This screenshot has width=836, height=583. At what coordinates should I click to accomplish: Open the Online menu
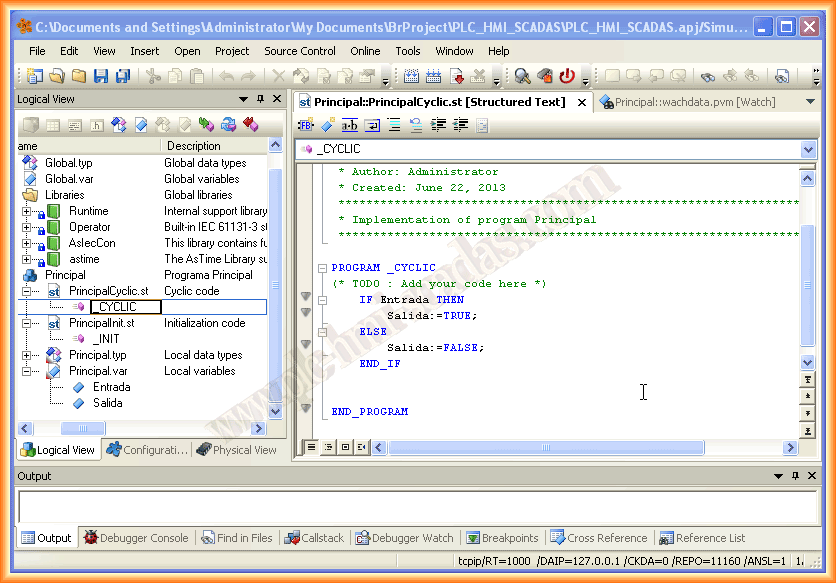click(365, 51)
